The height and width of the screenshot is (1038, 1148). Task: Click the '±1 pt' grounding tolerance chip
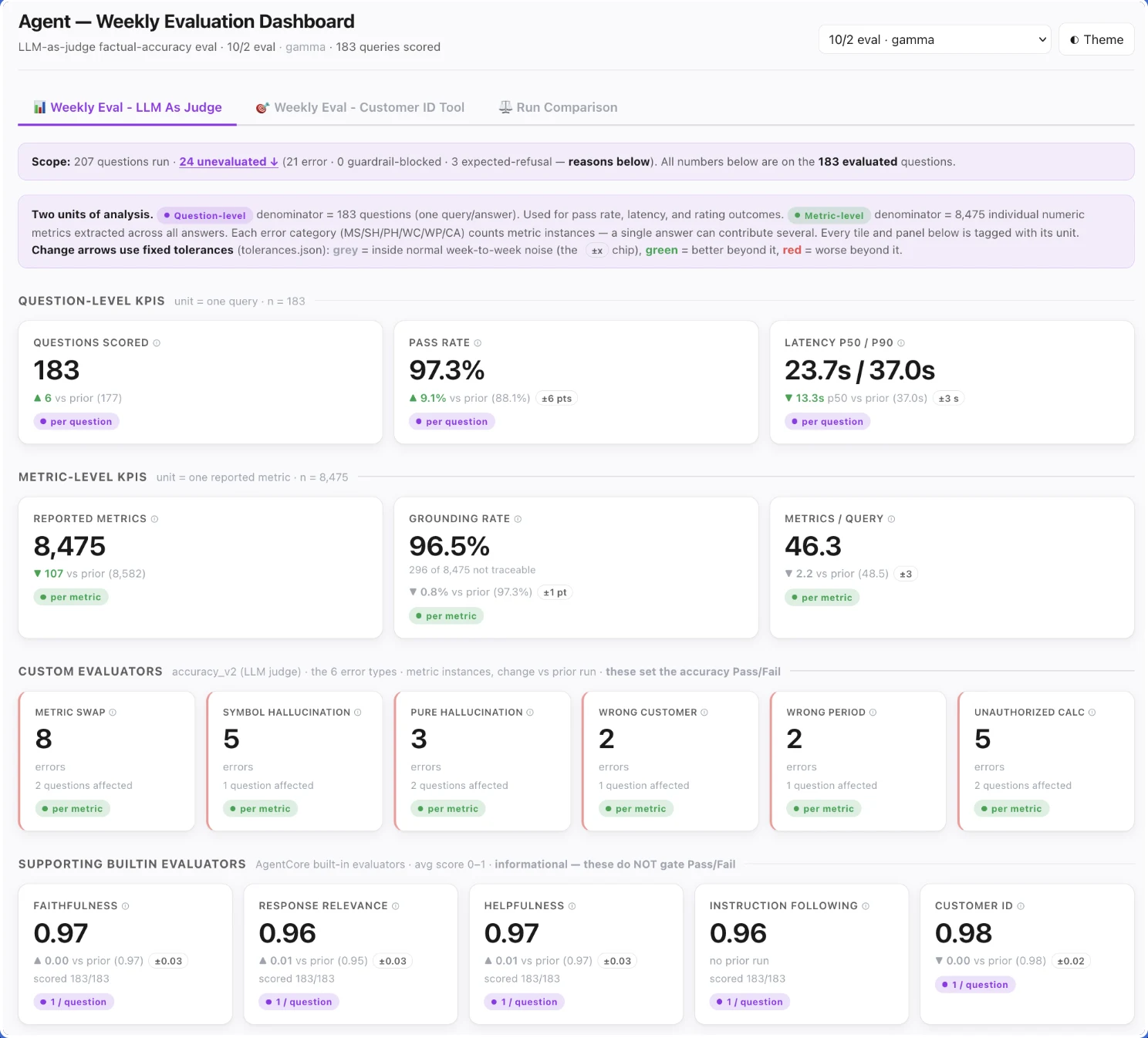coord(555,592)
